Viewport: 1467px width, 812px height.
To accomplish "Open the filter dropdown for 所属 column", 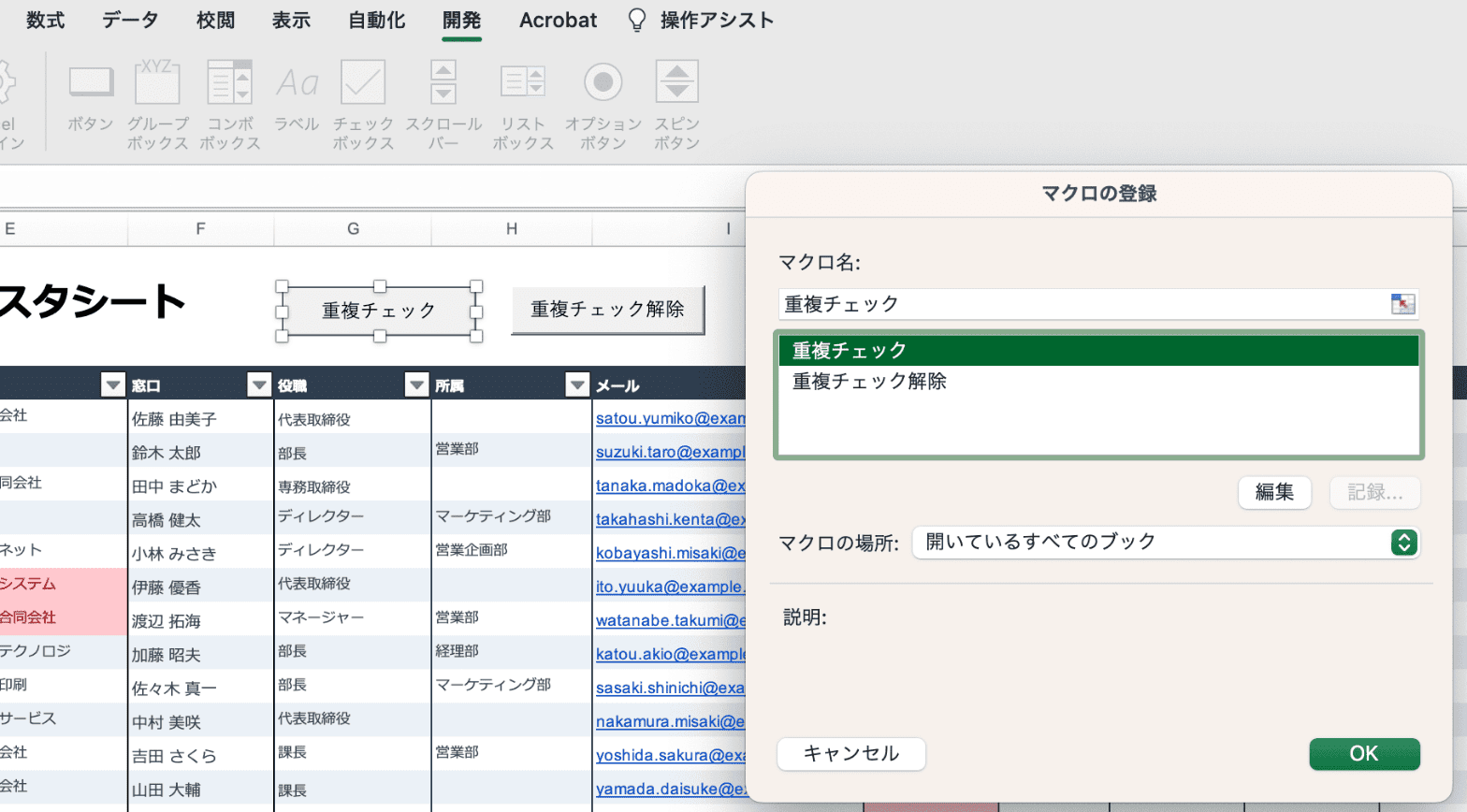I will (x=577, y=384).
